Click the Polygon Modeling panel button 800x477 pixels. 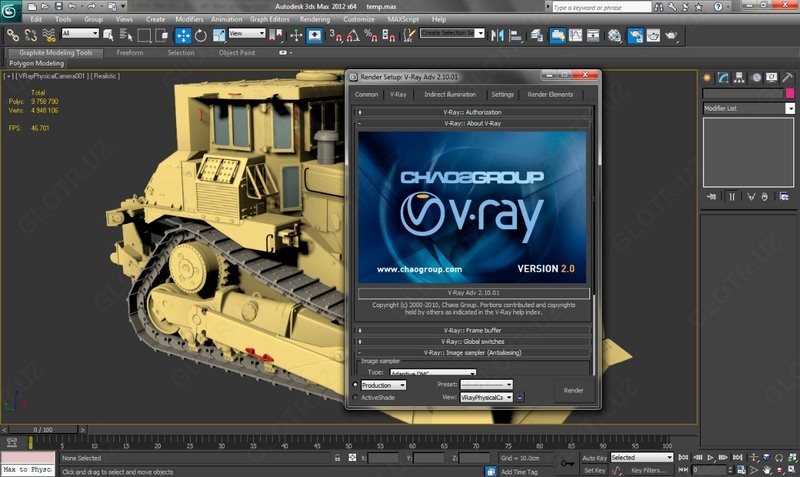coord(36,63)
